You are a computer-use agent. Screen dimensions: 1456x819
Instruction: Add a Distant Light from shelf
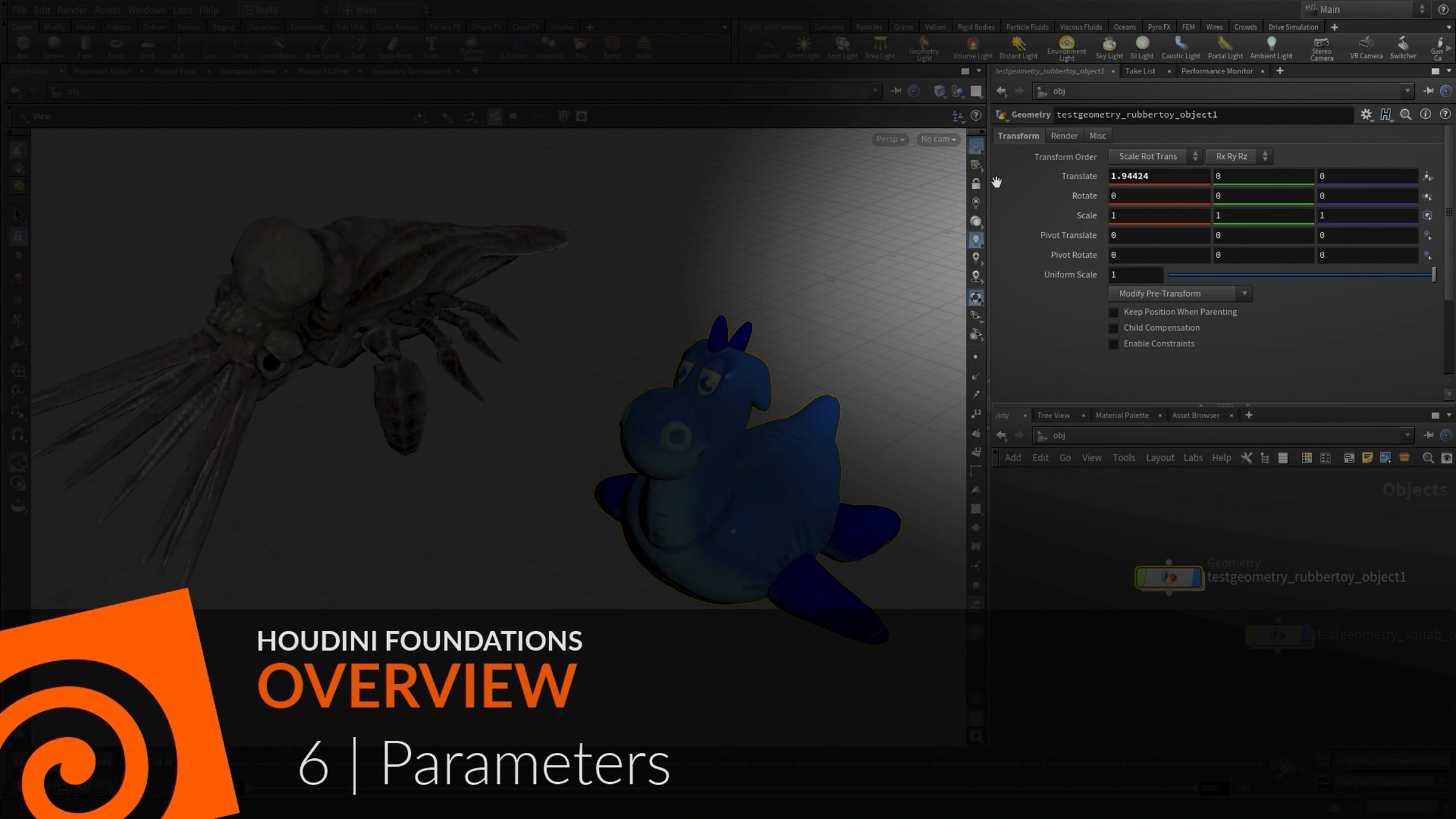[1018, 46]
